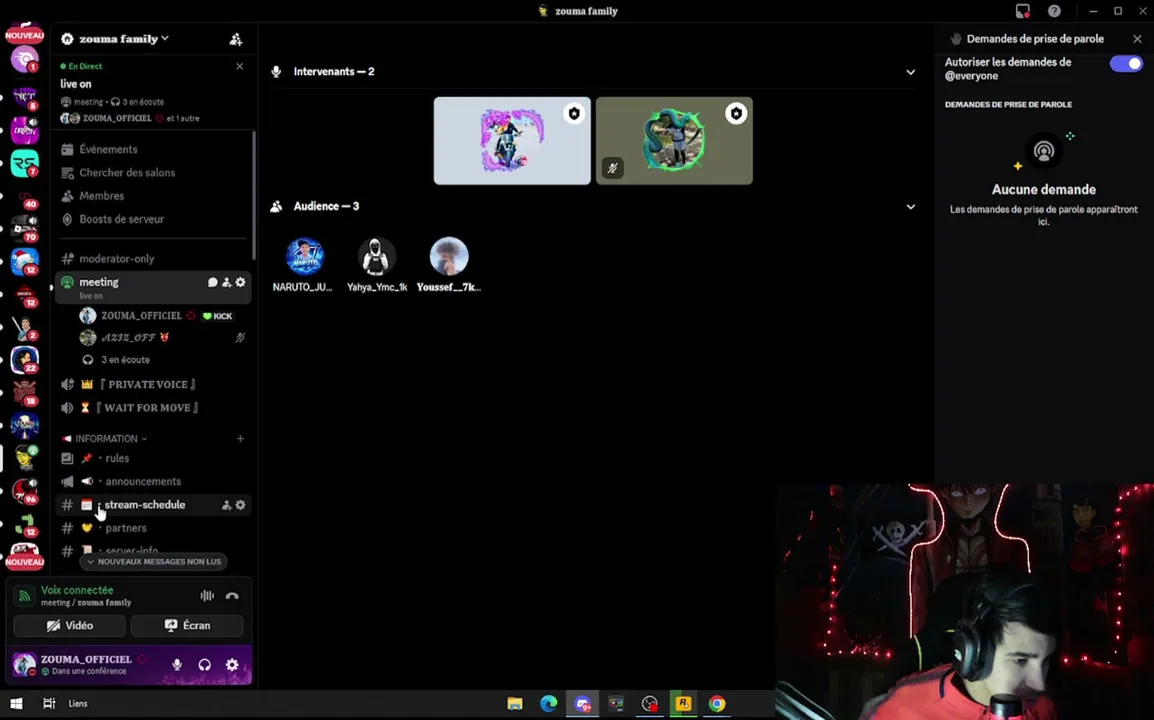1154x720 pixels.
Task: Open the help question-mark icon
Action: pyautogui.click(x=1054, y=11)
